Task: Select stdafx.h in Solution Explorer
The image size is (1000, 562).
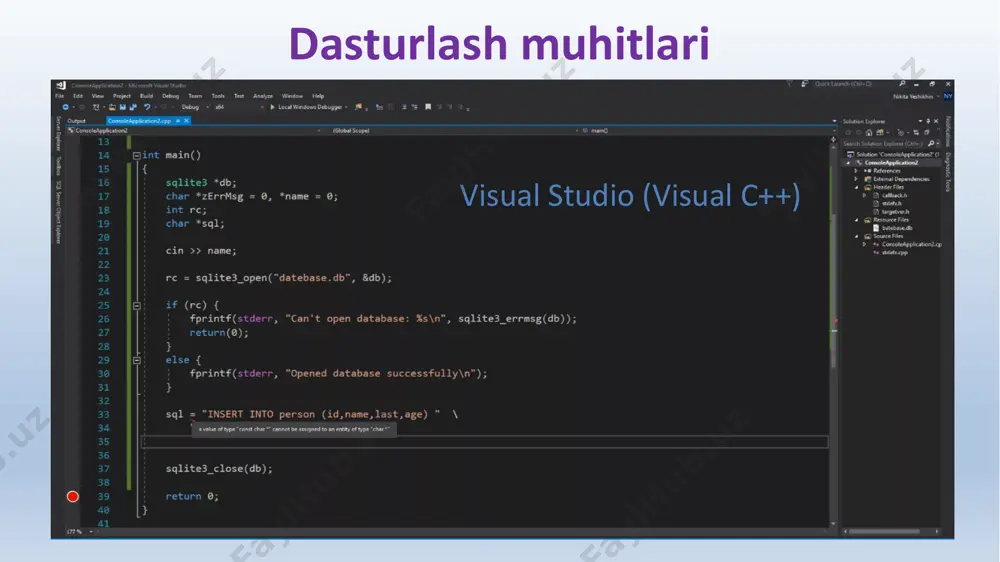Action: pos(891,203)
